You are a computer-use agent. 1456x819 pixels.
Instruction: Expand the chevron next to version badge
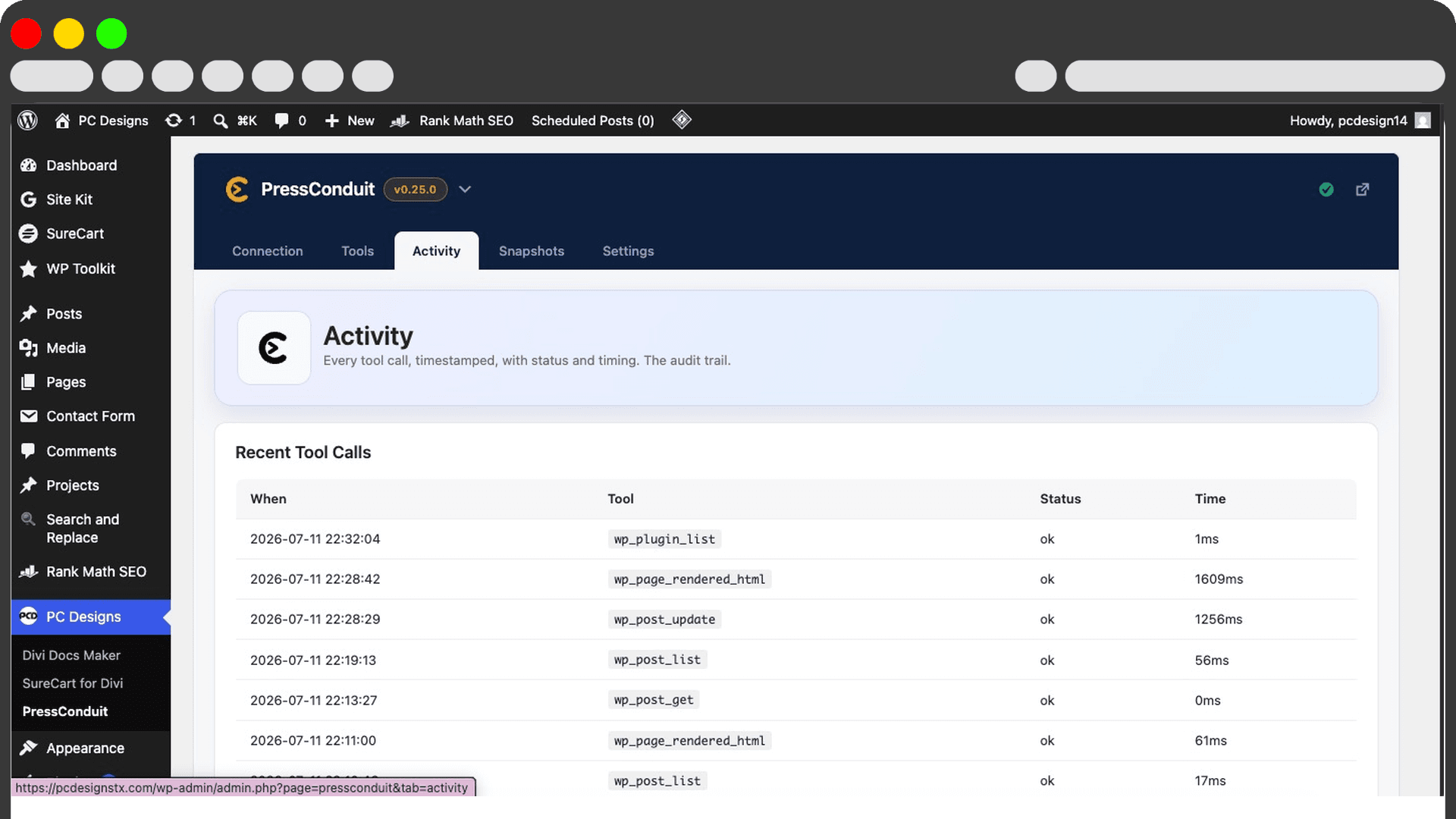465,190
